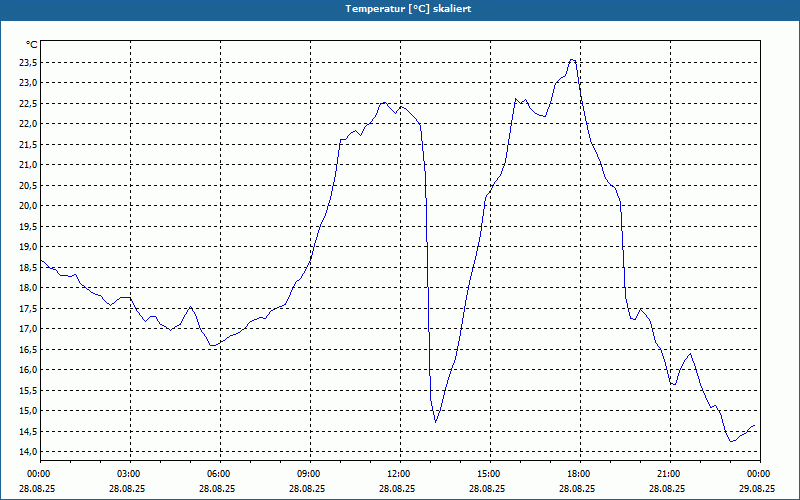The width and height of the screenshot is (800, 500).
Task: Click the 22,0 y-axis label
Action: pyautogui.click(x=29, y=124)
